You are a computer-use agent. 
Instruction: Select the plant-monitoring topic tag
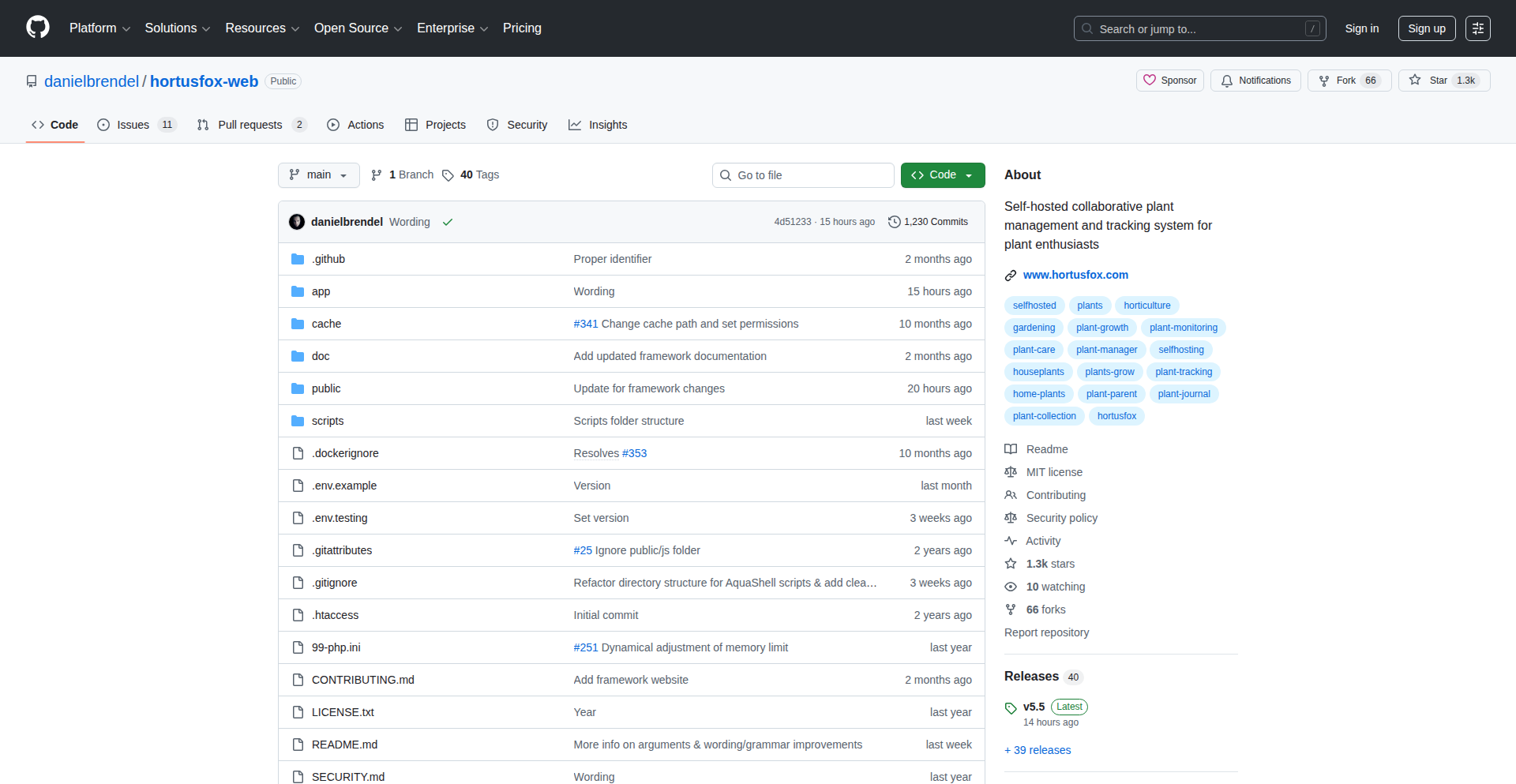click(x=1183, y=328)
